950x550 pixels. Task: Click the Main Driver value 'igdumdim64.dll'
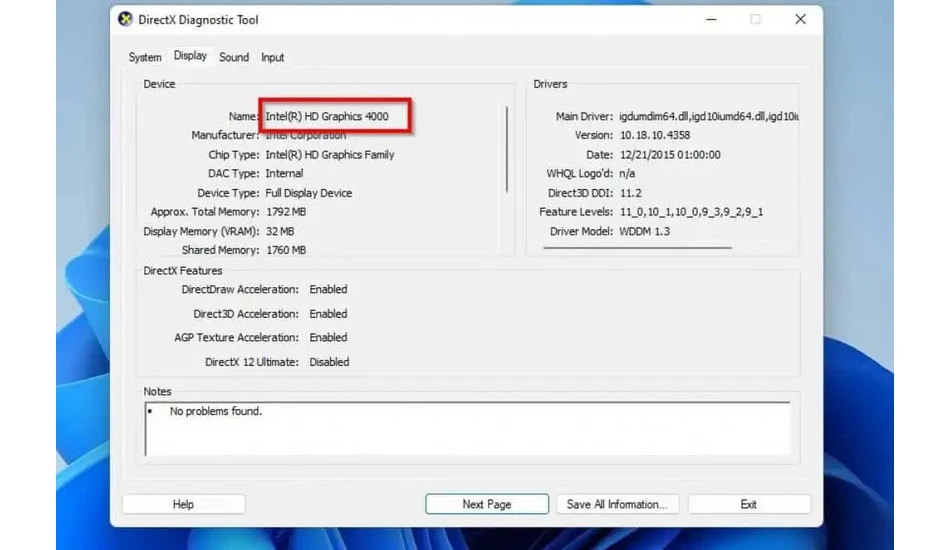click(x=654, y=116)
